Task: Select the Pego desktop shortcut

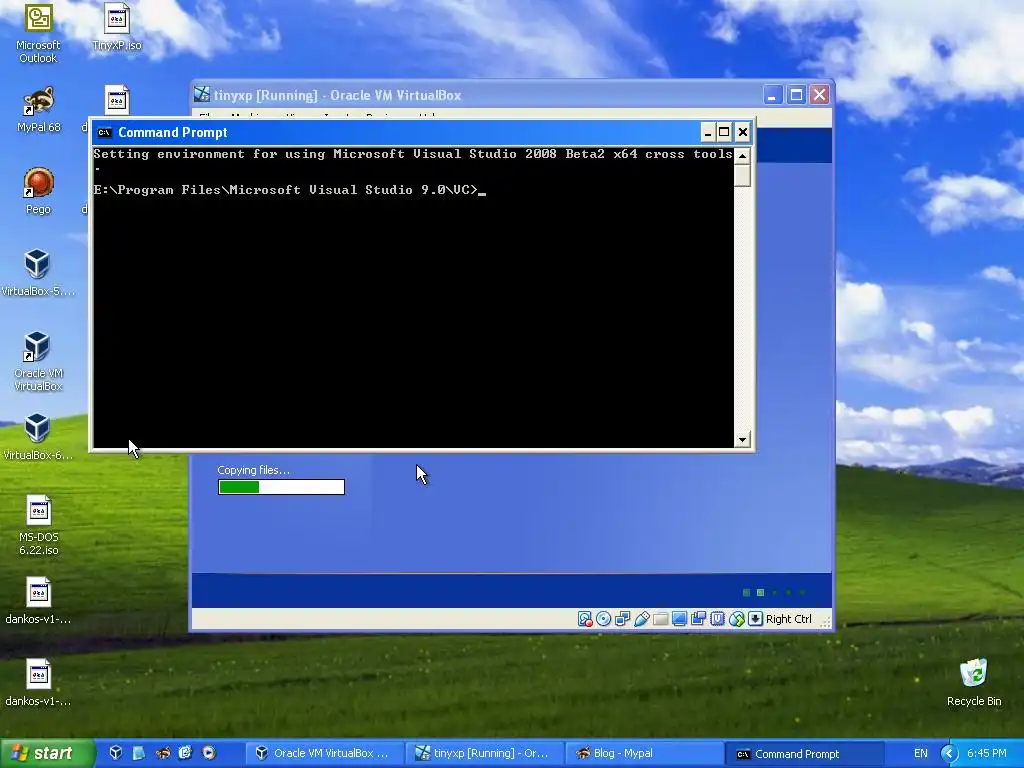Action: point(38,191)
